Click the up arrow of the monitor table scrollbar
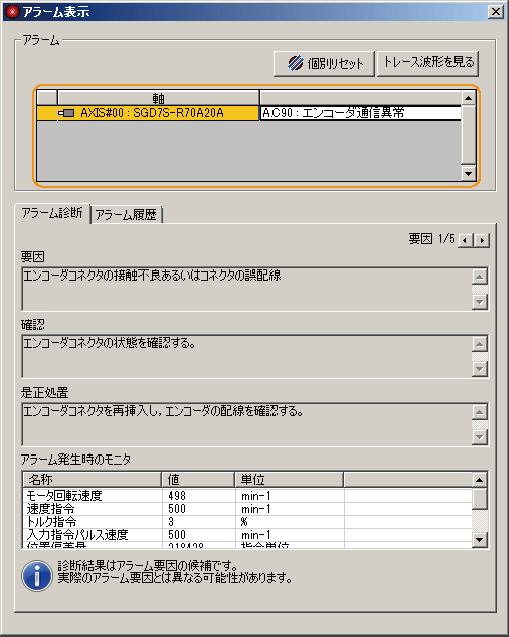 [480, 480]
